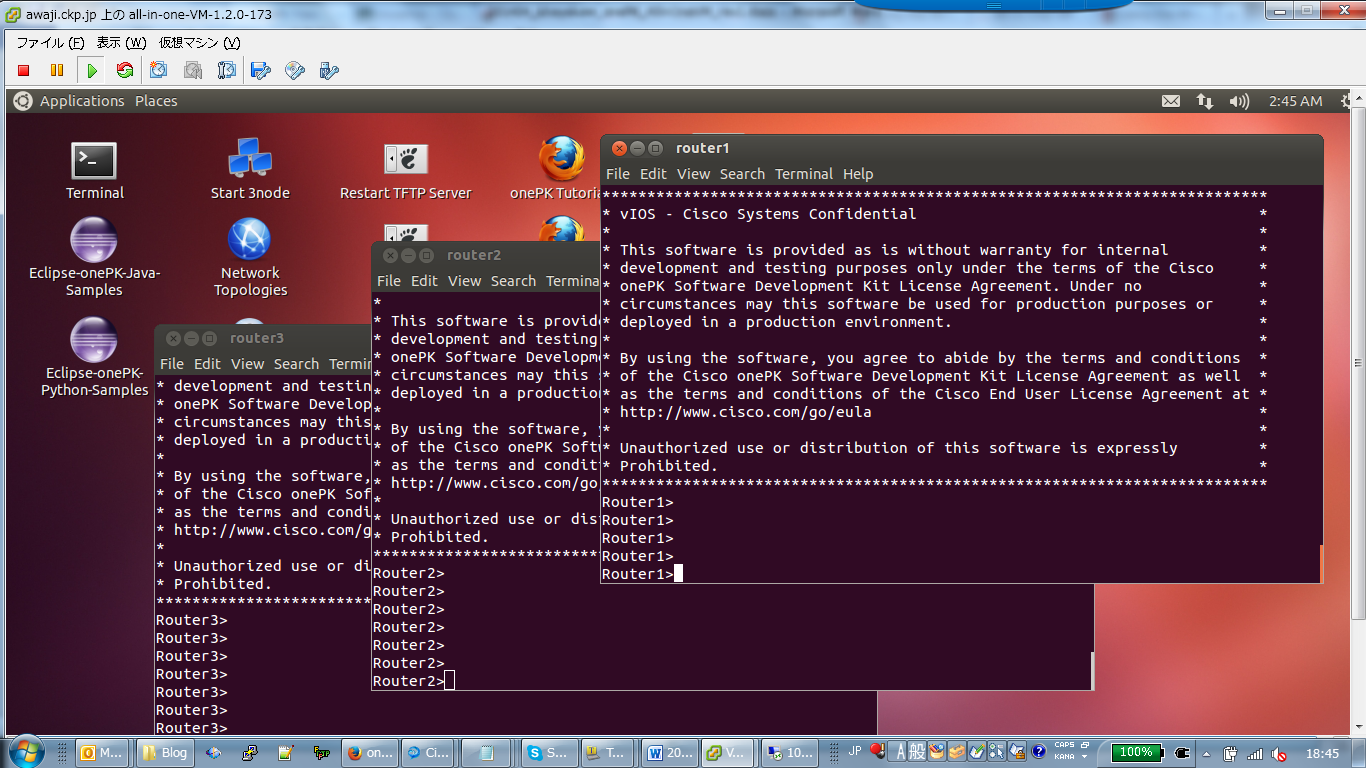The image size is (1366, 768).
Task: Open the Terminal desktop launcher
Action: pos(94,161)
